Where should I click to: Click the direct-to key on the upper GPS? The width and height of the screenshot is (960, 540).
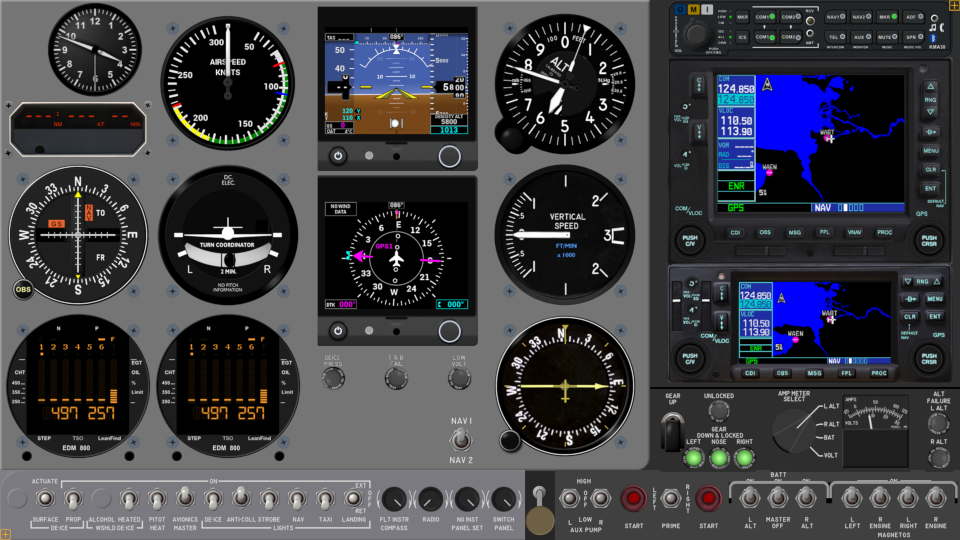tap(930, 131)
